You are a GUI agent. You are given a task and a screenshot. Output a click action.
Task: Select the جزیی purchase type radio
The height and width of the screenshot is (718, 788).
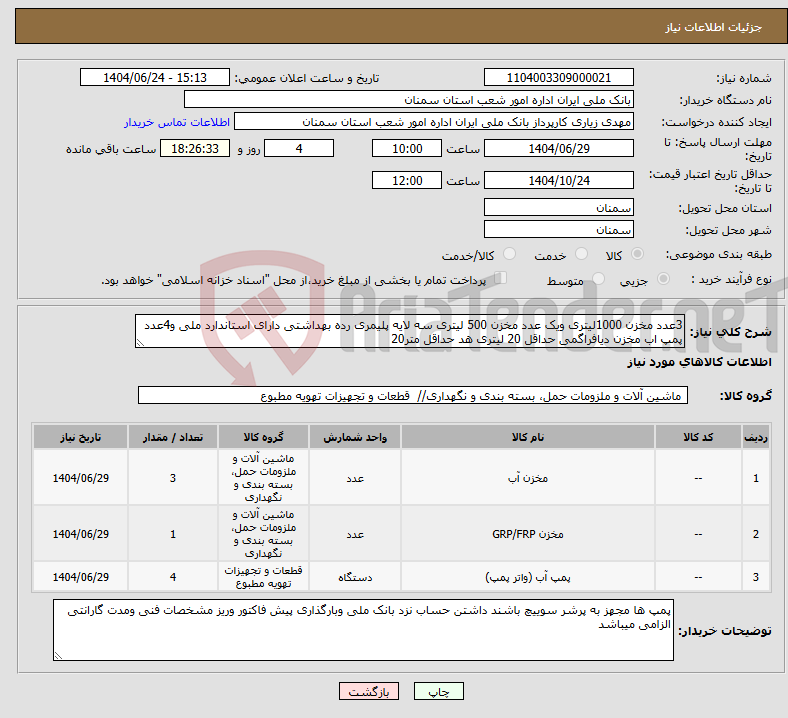663,279
